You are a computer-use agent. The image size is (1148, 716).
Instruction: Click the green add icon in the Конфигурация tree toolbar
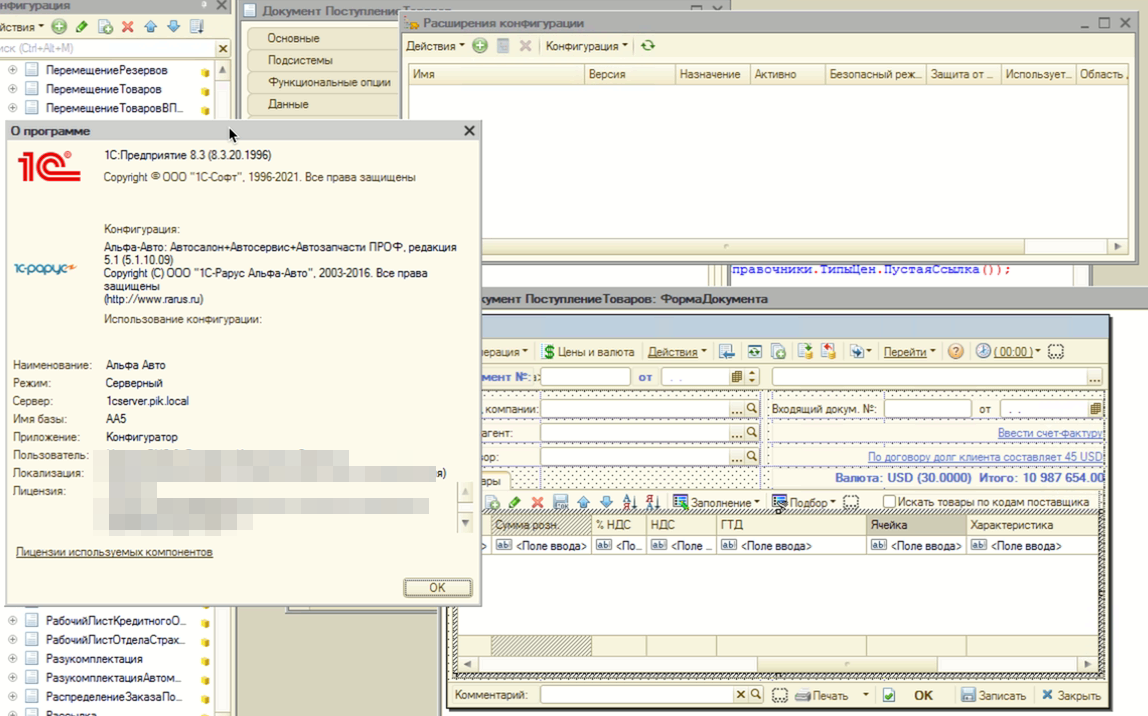pos(60,27)
